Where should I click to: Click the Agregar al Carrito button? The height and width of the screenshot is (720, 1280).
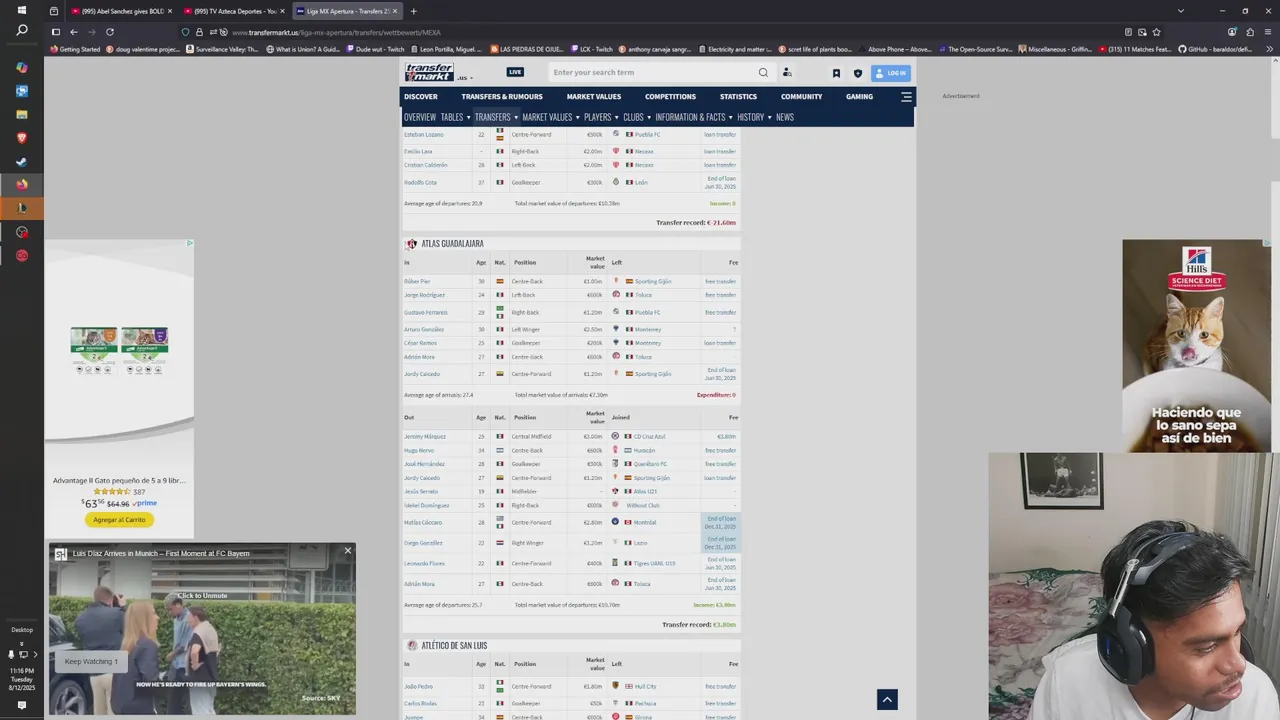(x=119, y=520)
